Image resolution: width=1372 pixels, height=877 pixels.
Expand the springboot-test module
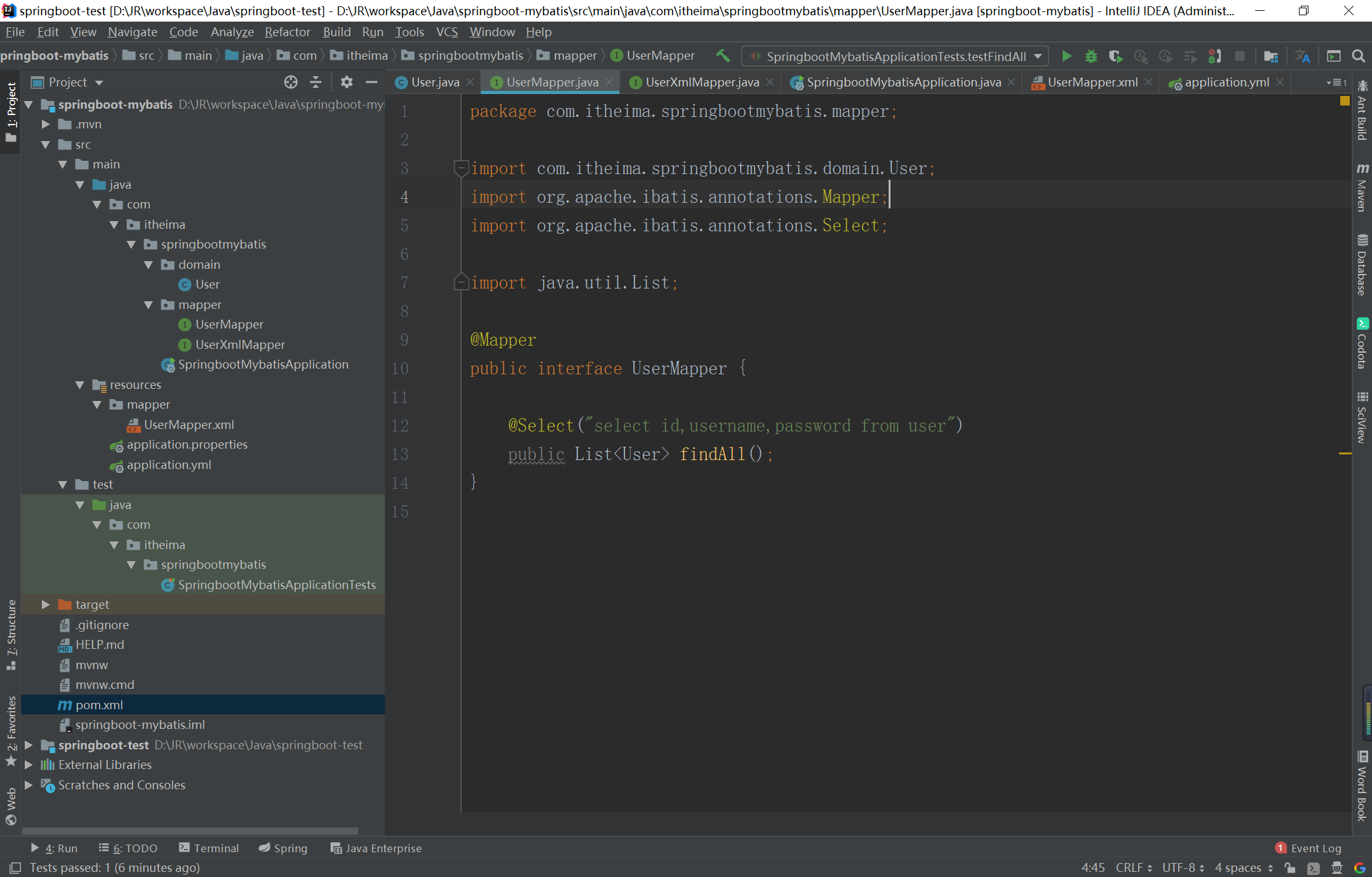coord(28,745)
